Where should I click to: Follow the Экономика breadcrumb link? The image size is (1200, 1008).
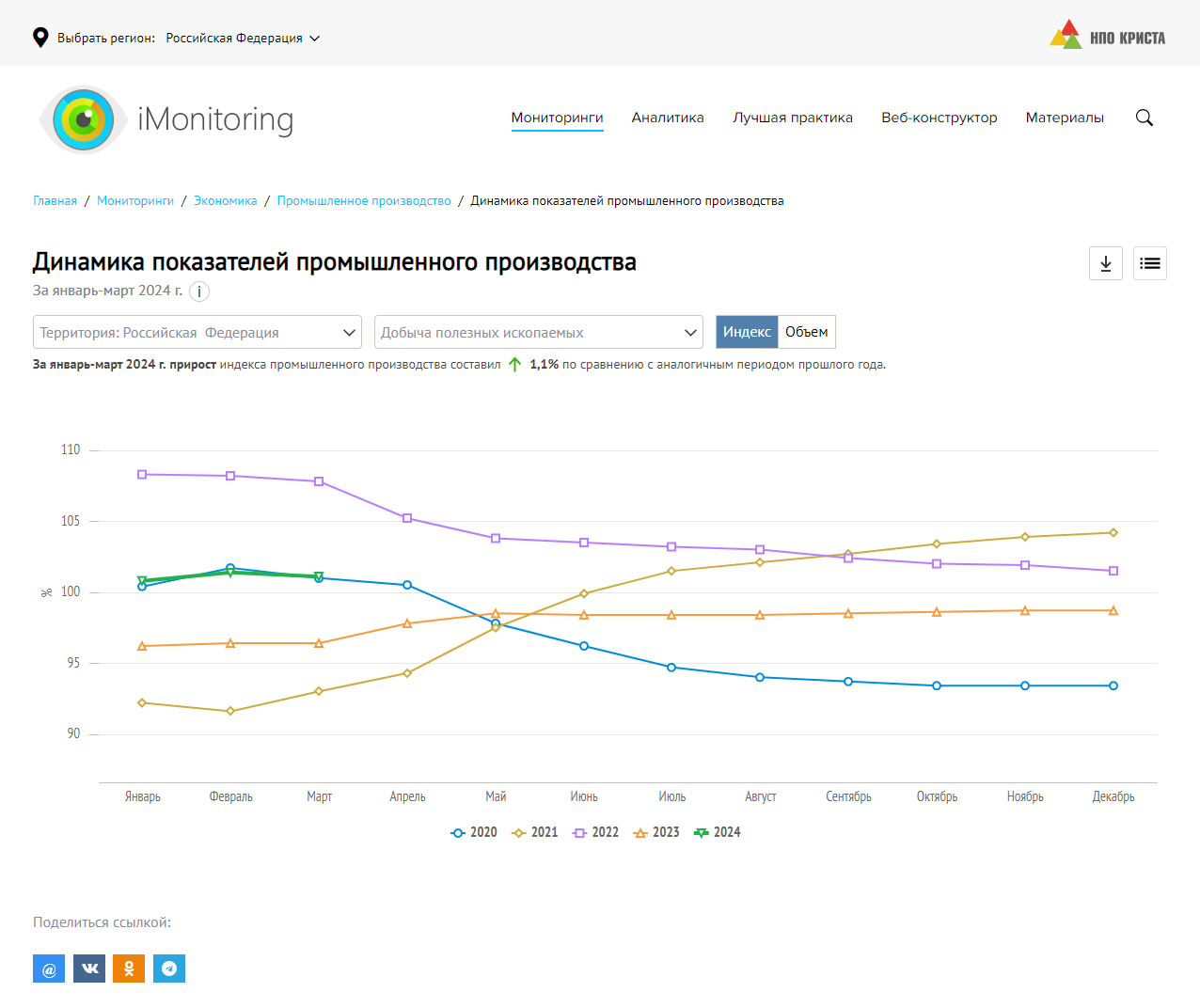pos(225,201)
